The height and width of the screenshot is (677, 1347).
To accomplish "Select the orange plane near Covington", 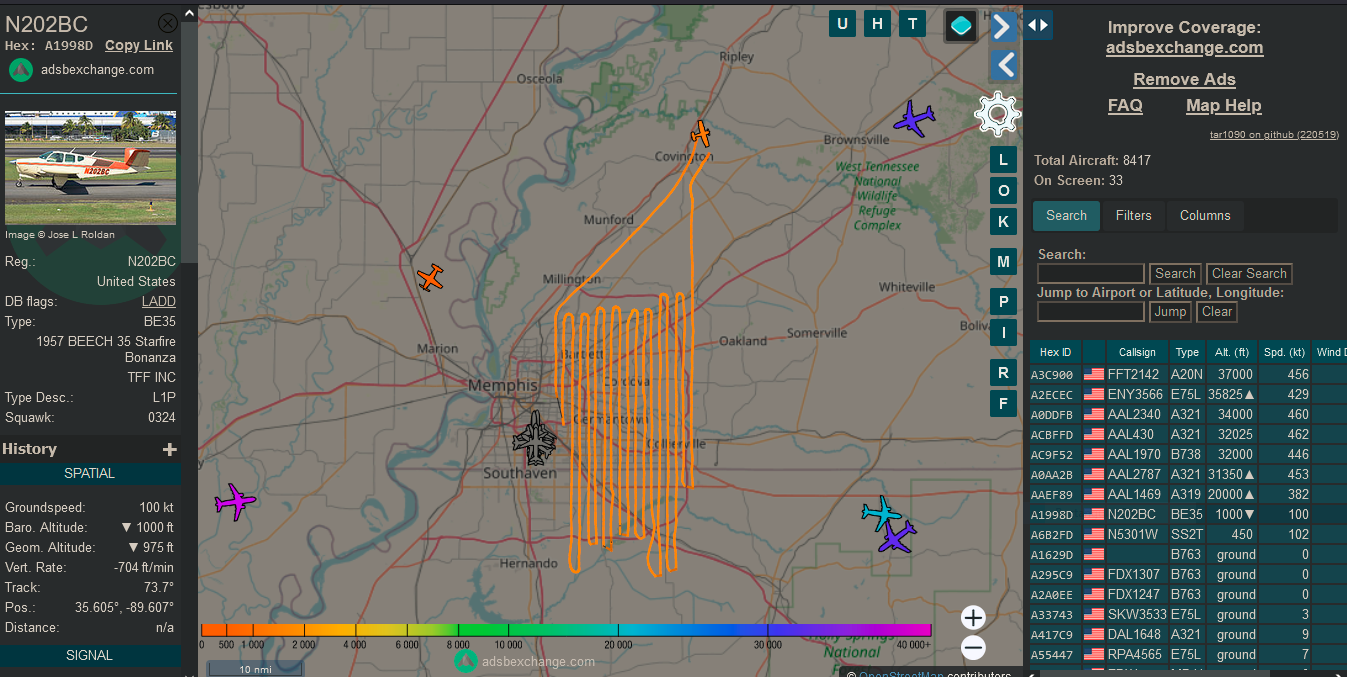I will click(702, 133).
